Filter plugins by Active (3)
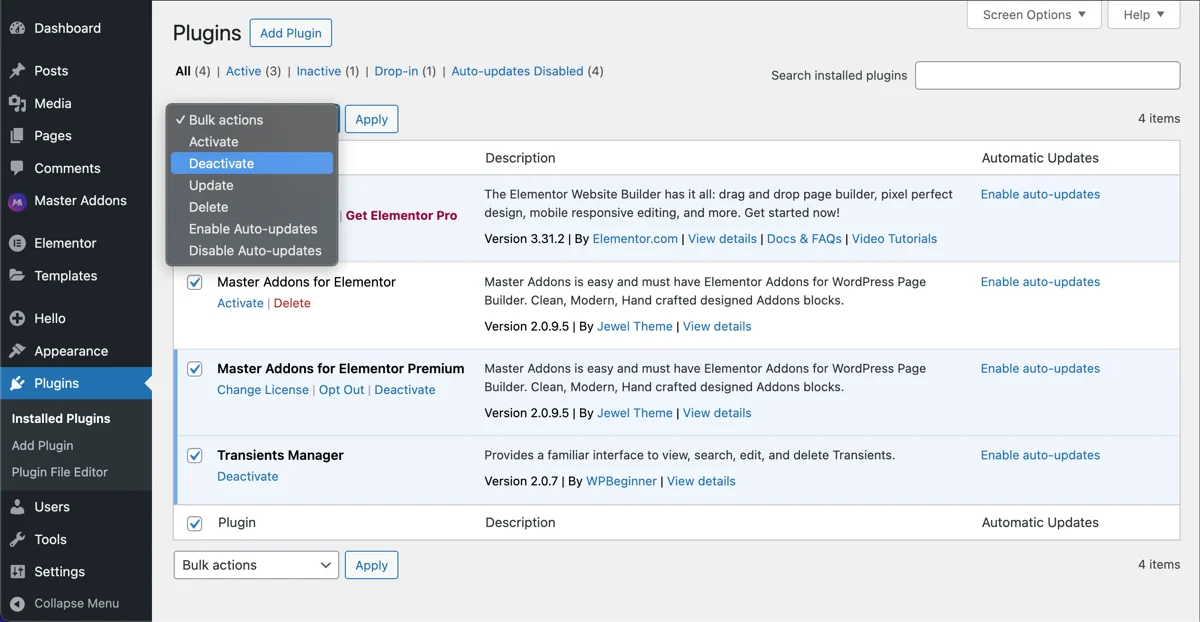 click(254, 71)
